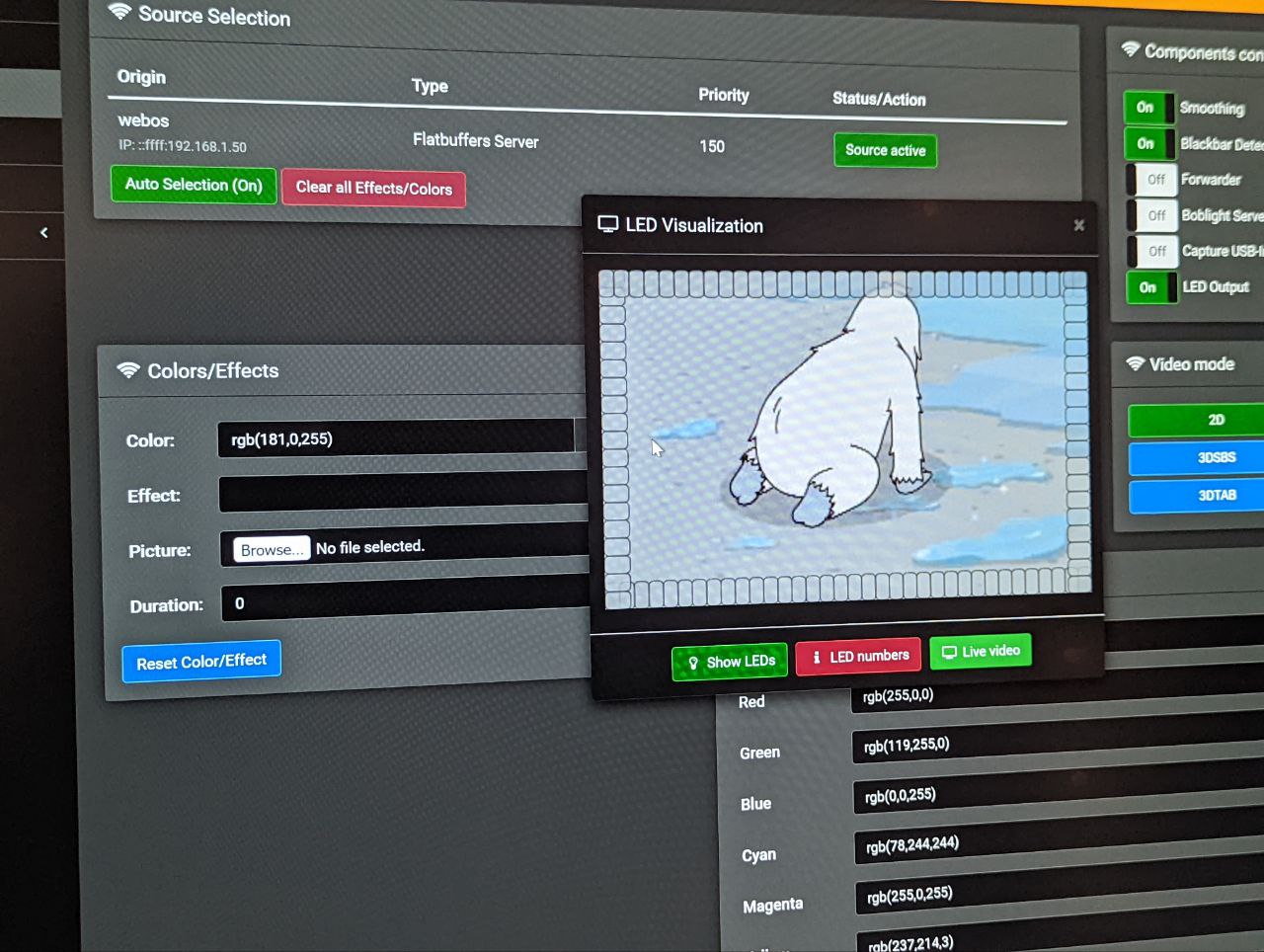1264x952 pixels.
Task: Enable the Boblight Server component
Action: pyautogui.click(x=1151, y=215)
